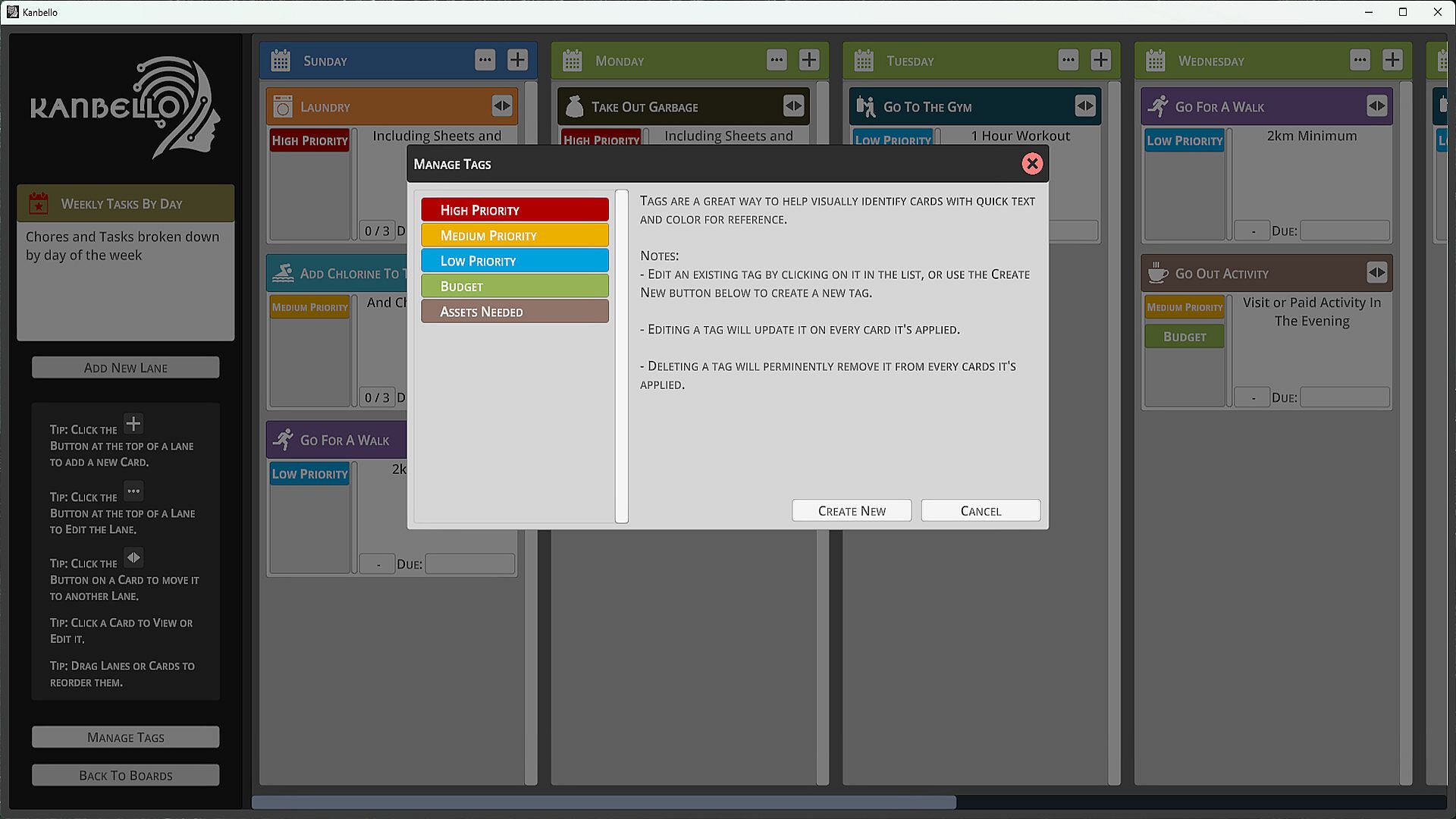Open Sunday lane edit options
Screen dimensions: 1456x819
coord(485,60)
